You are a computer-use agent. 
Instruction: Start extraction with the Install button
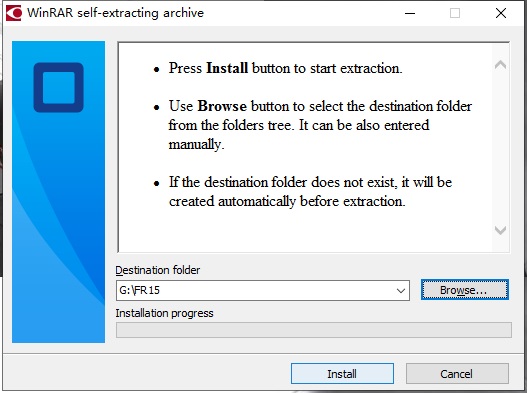pos(342,374)
